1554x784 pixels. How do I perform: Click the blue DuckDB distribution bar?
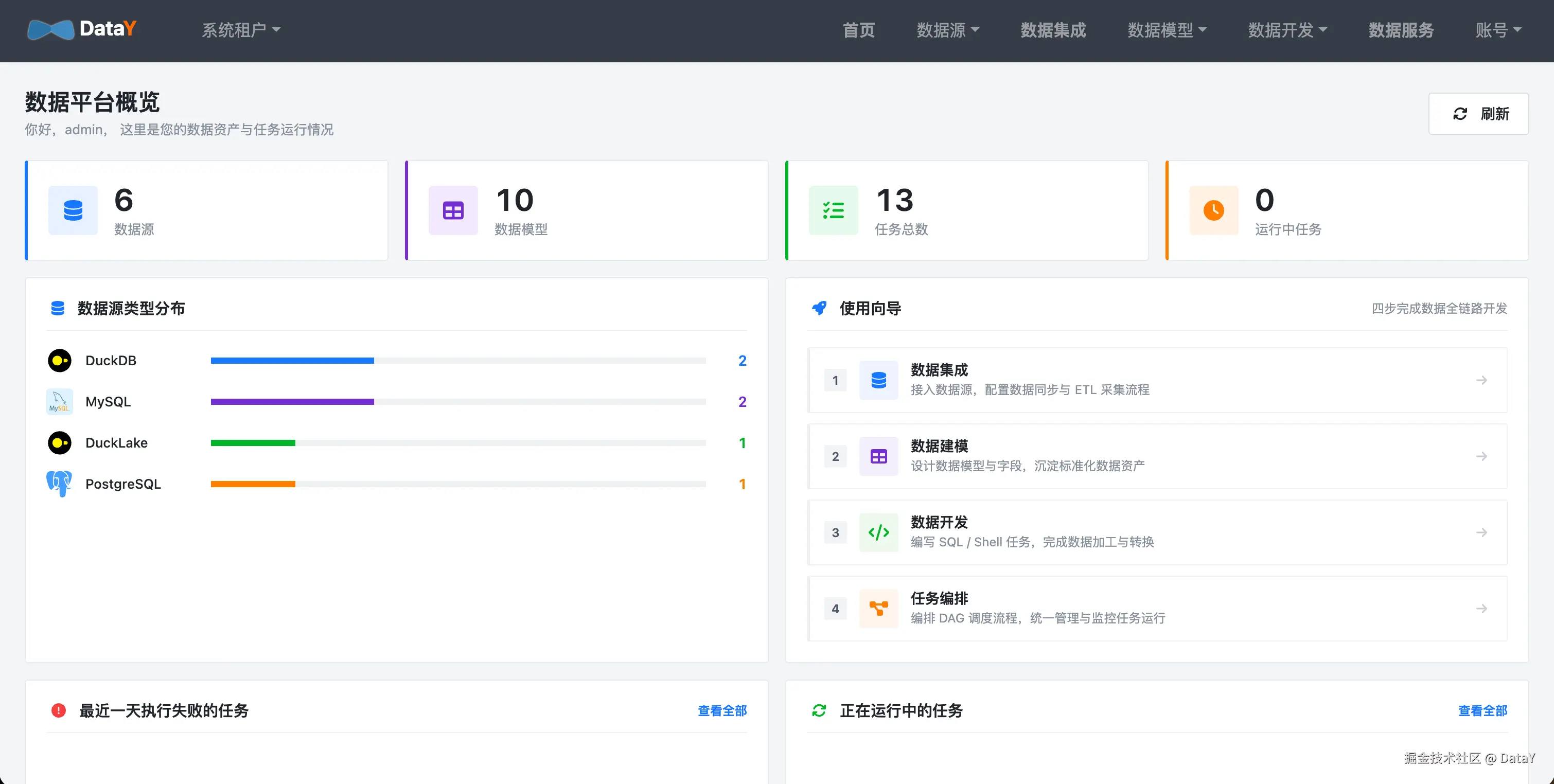click(x=292, y=361)
